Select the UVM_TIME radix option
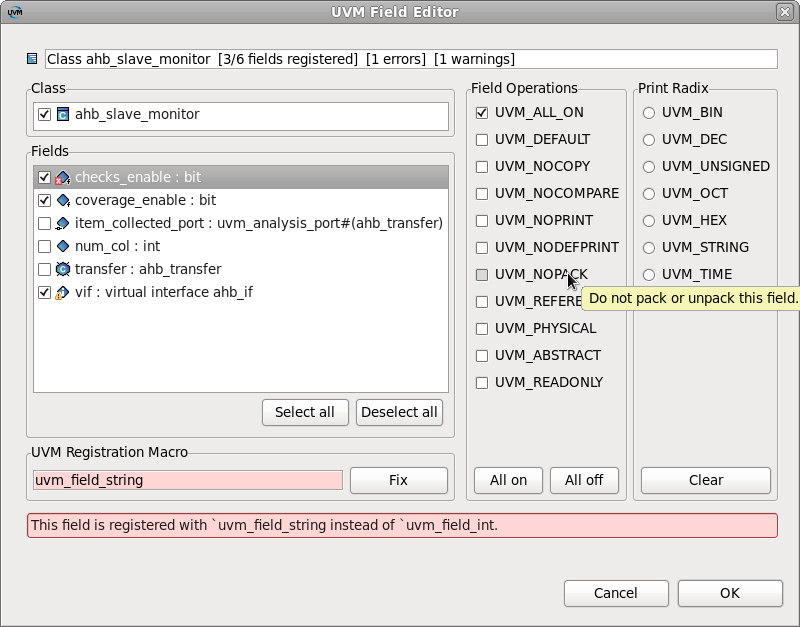Screen dimensions: 800x627 pos(647,274)
